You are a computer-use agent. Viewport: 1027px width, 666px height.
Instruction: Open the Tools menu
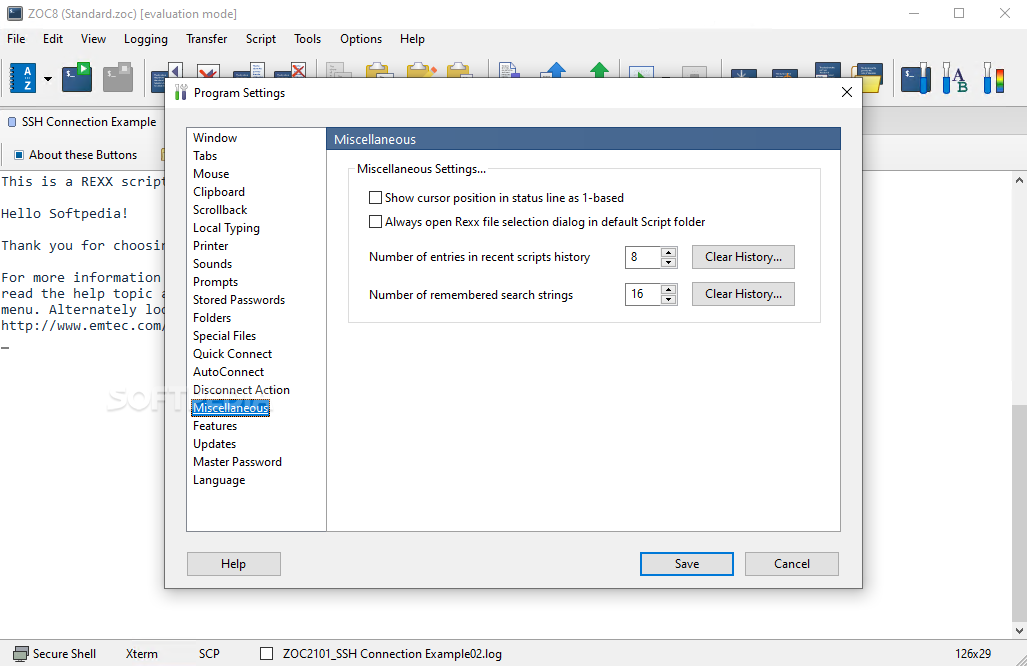pos(307,39)
